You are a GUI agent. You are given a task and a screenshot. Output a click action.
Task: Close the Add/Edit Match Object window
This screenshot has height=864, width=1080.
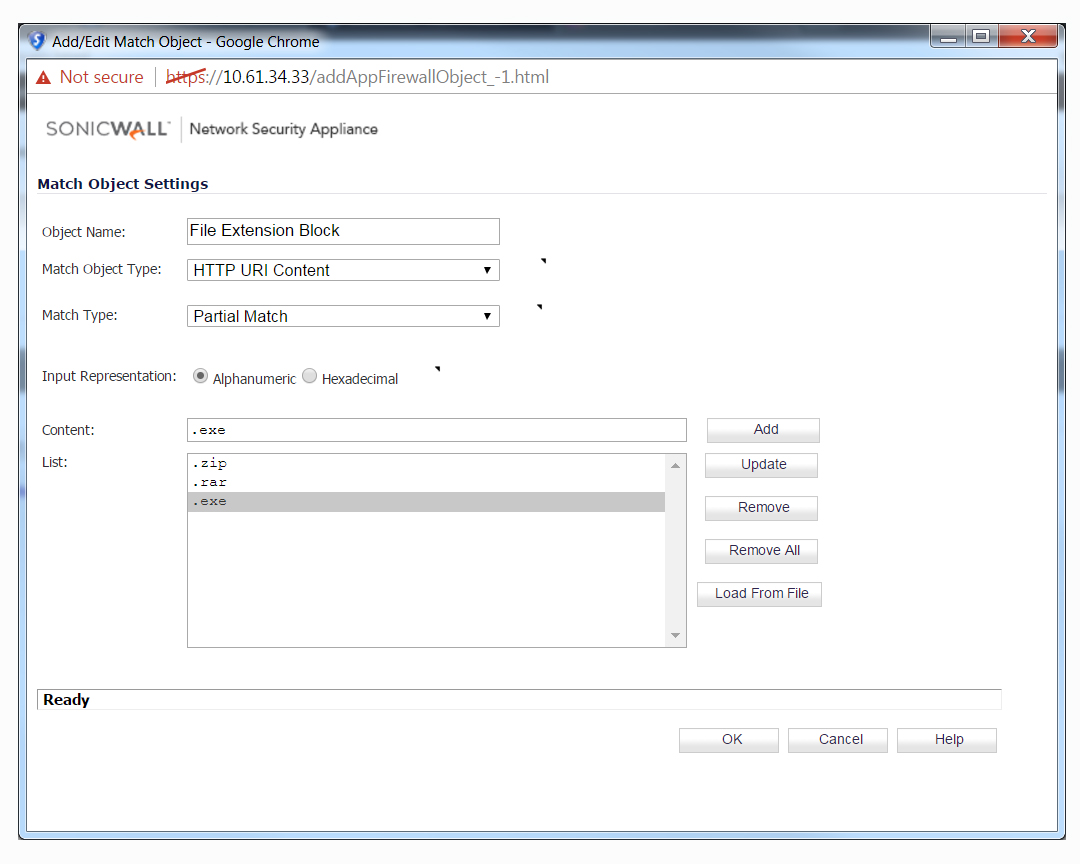tap(1028, 37)
